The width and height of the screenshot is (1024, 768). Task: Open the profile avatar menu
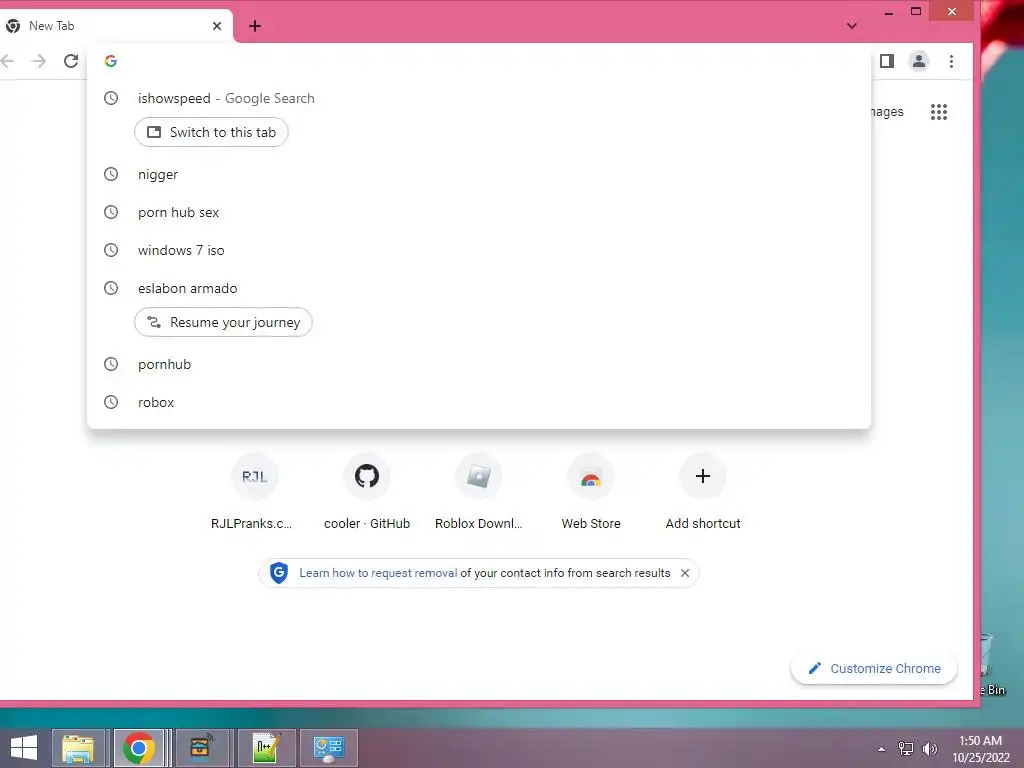point(919,61)
